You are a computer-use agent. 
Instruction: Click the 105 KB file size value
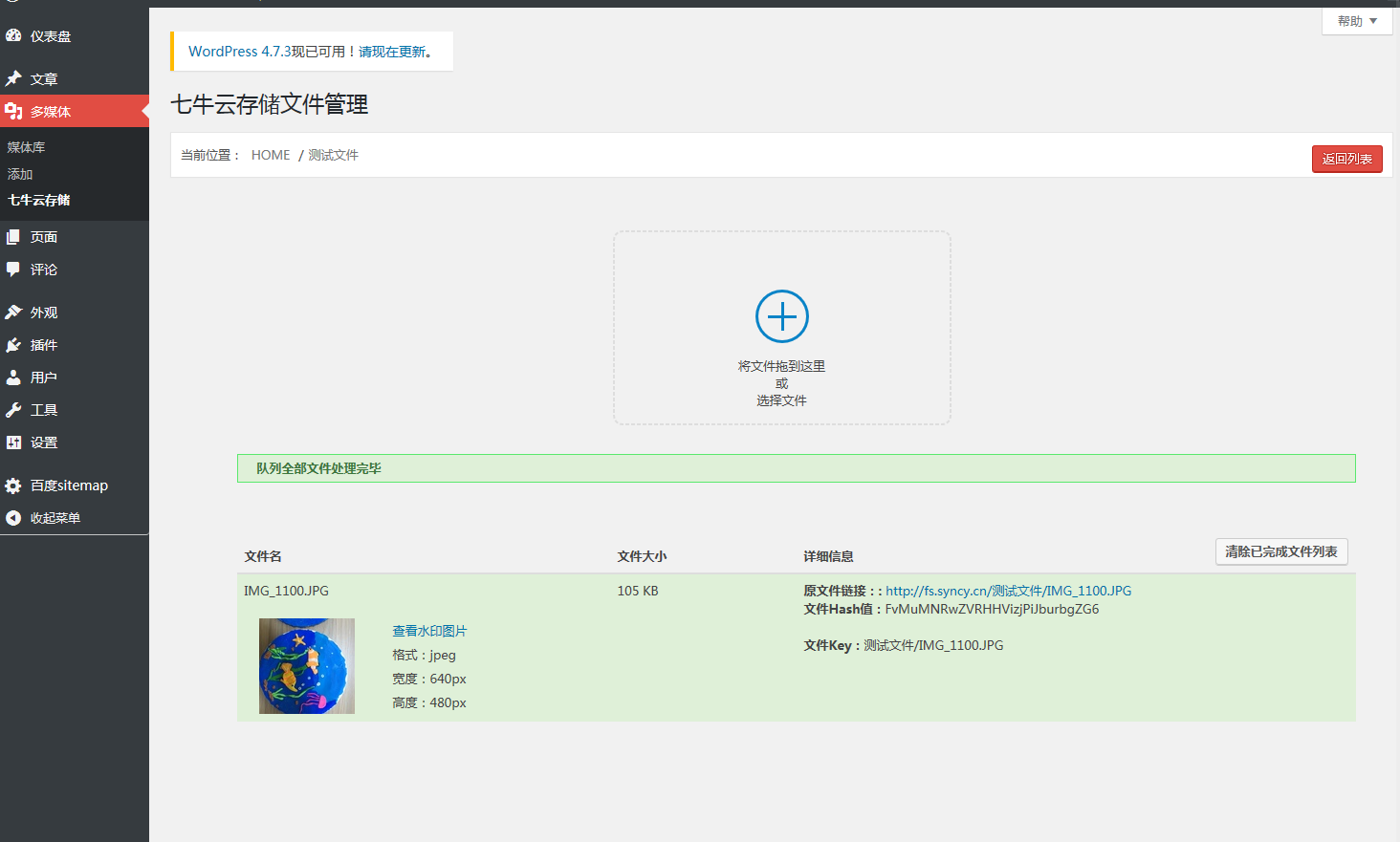[x=638, y=591]
